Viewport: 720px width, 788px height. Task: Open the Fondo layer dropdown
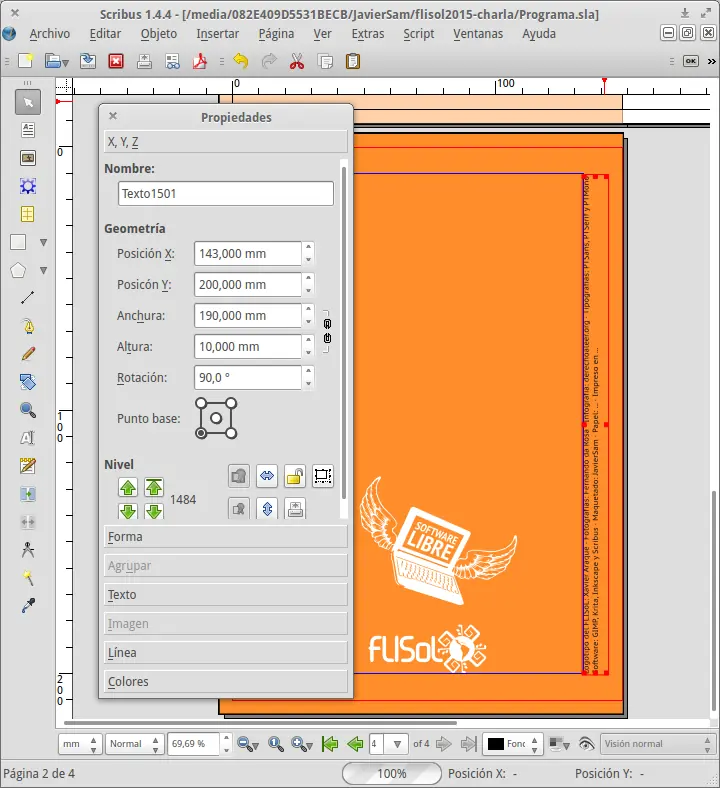[x=512, y=743]
